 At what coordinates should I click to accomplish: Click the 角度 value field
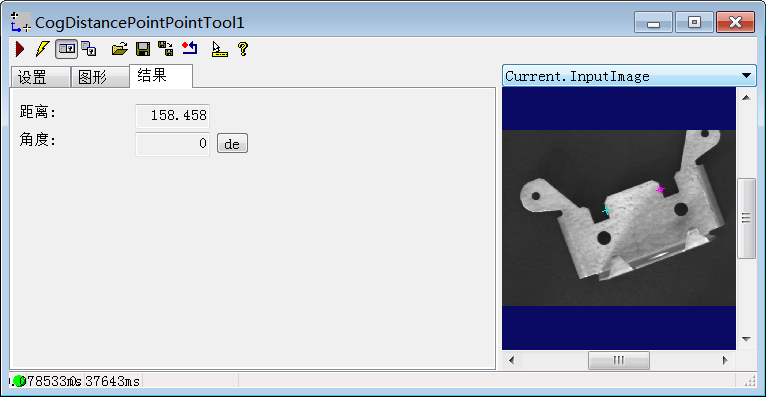172,144
